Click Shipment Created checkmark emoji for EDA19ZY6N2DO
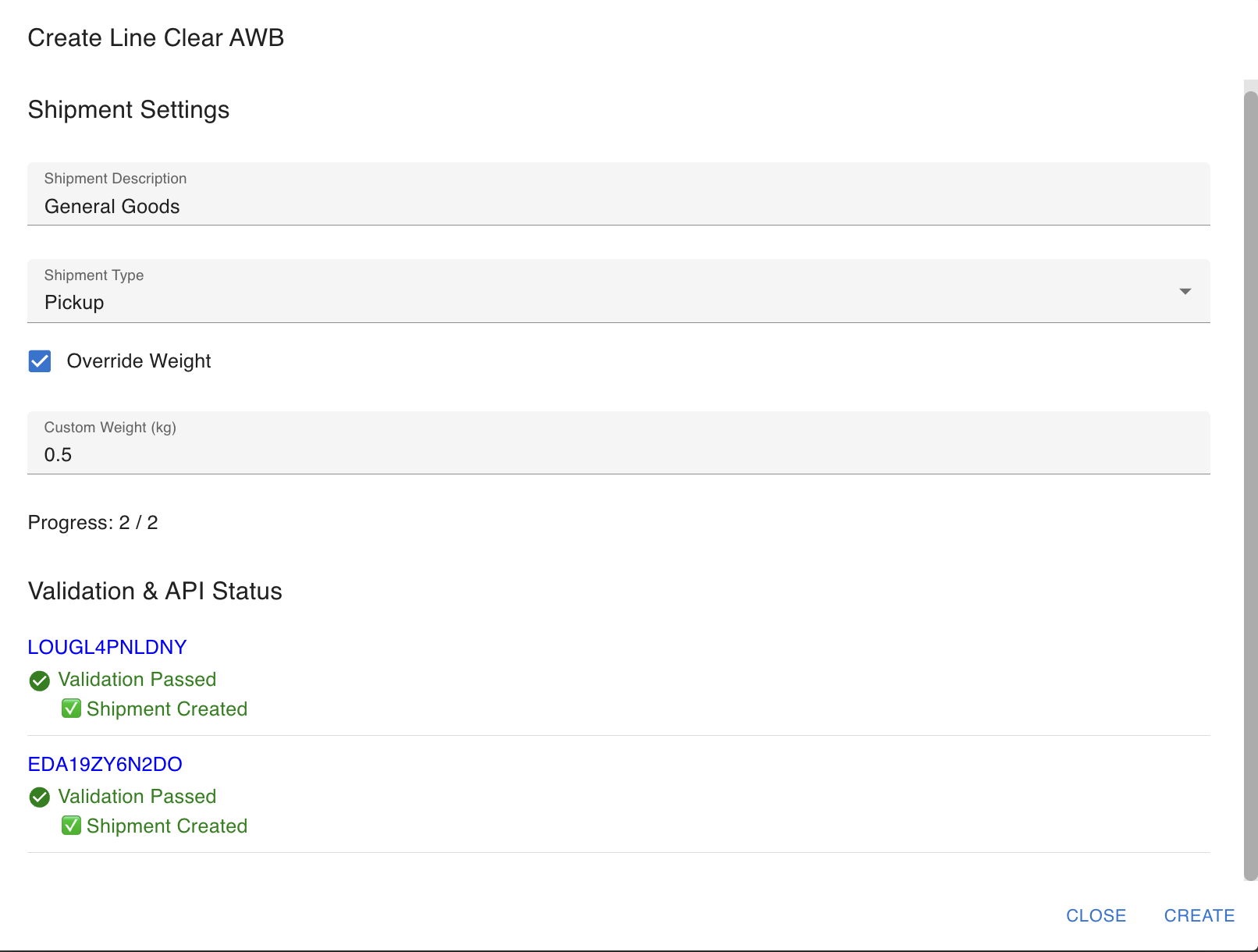1258x952 pixels. [71, 826]
